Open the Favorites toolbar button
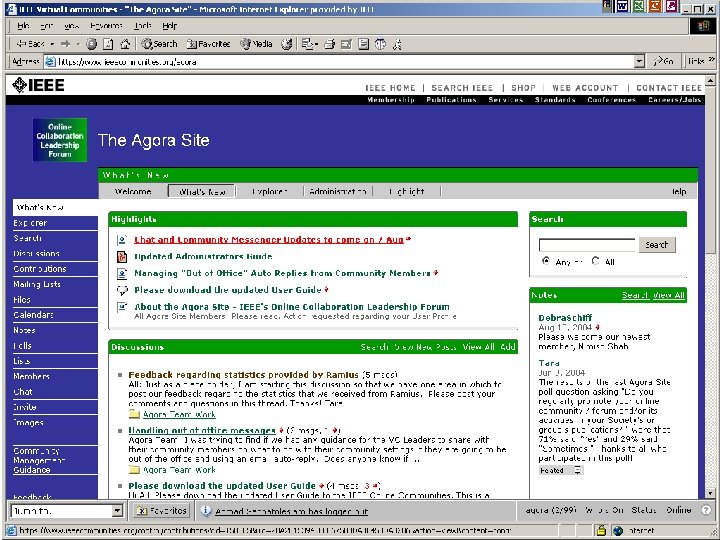 208,44
